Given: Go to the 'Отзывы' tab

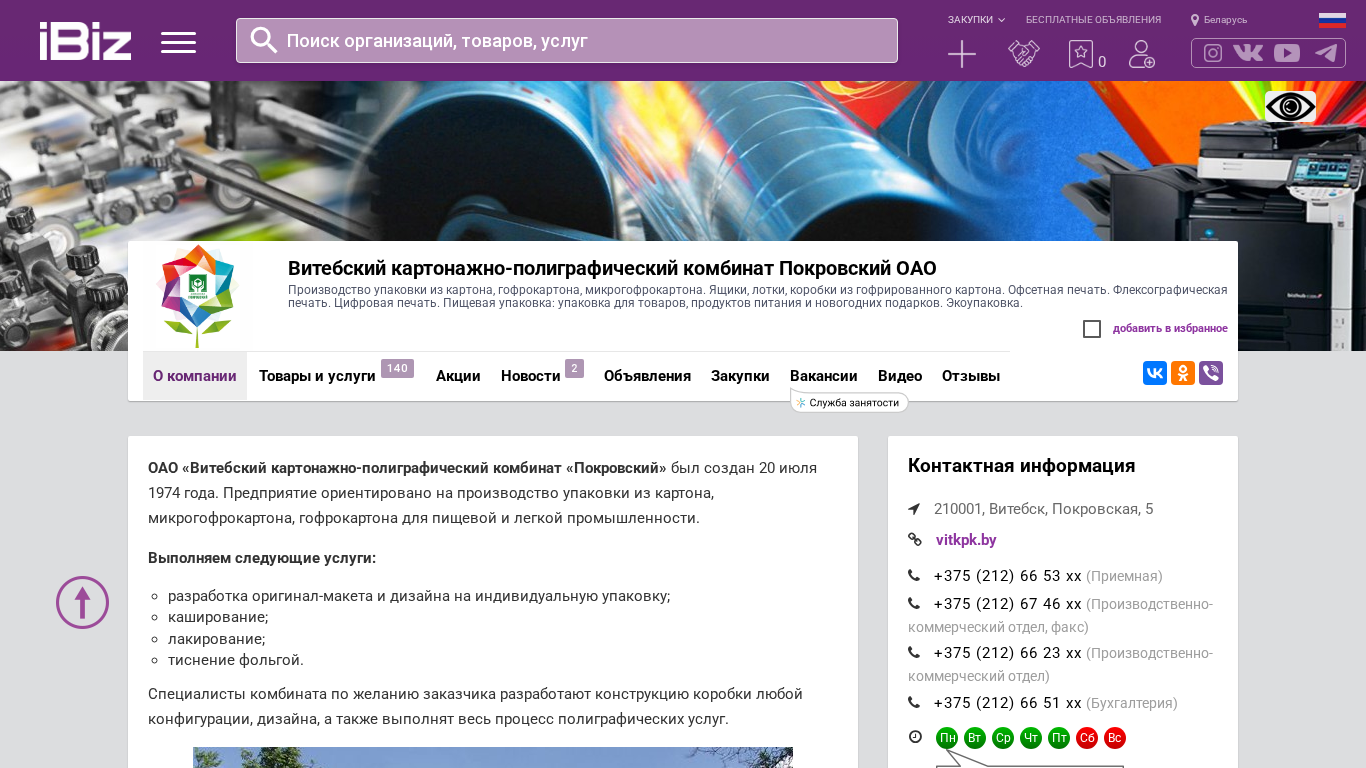Looking at the screenshot, I should click(971, 376).
